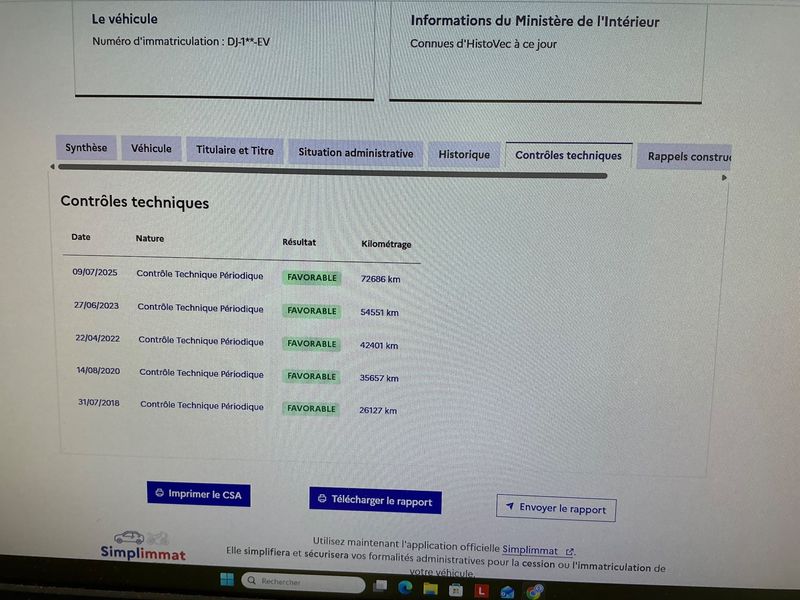800x600 pixels.
Task: Open the Titulaire et Titre tab
Action: [235, 151]
